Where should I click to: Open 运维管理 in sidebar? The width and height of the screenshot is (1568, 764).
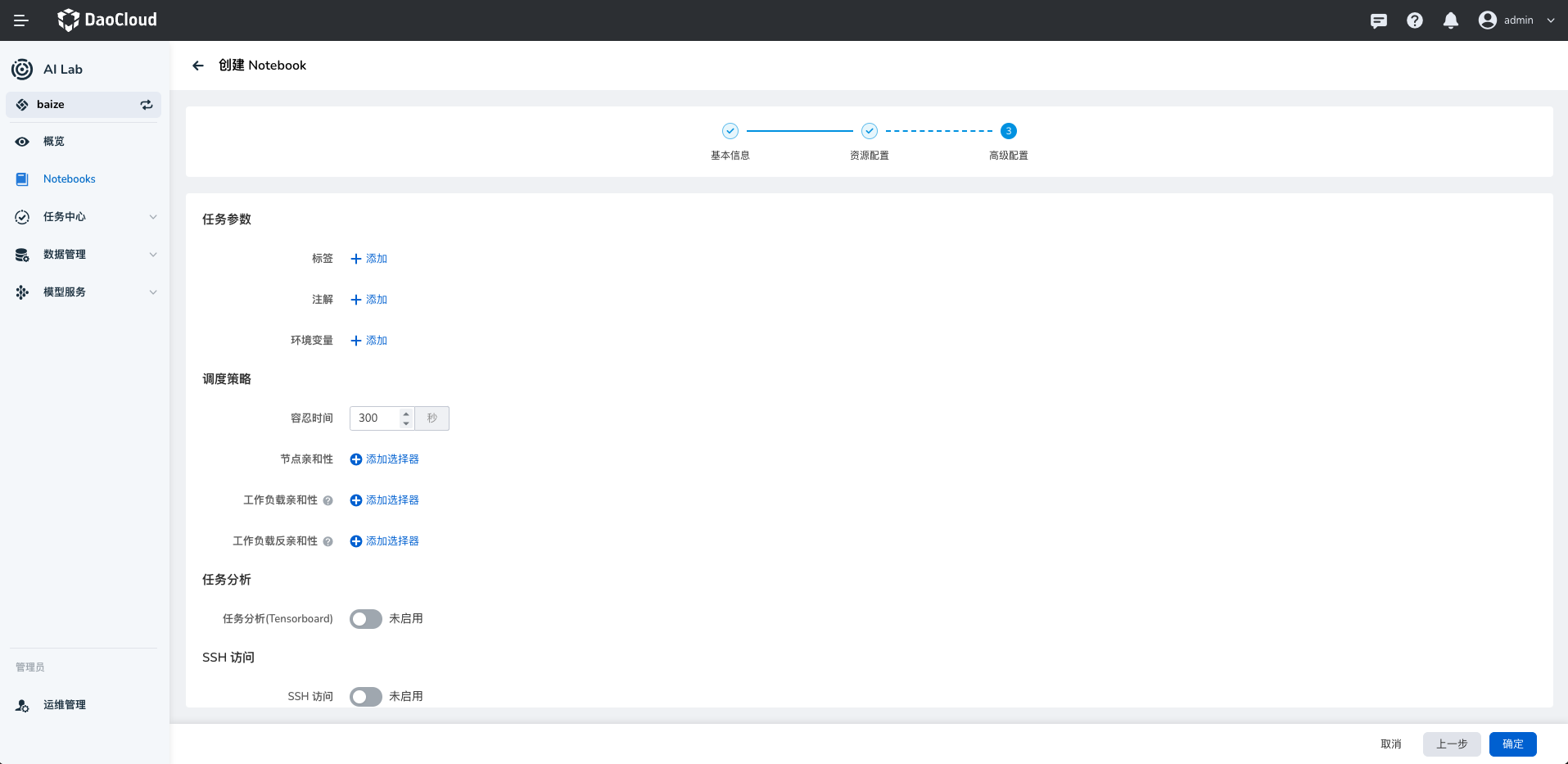click(65, 705)
